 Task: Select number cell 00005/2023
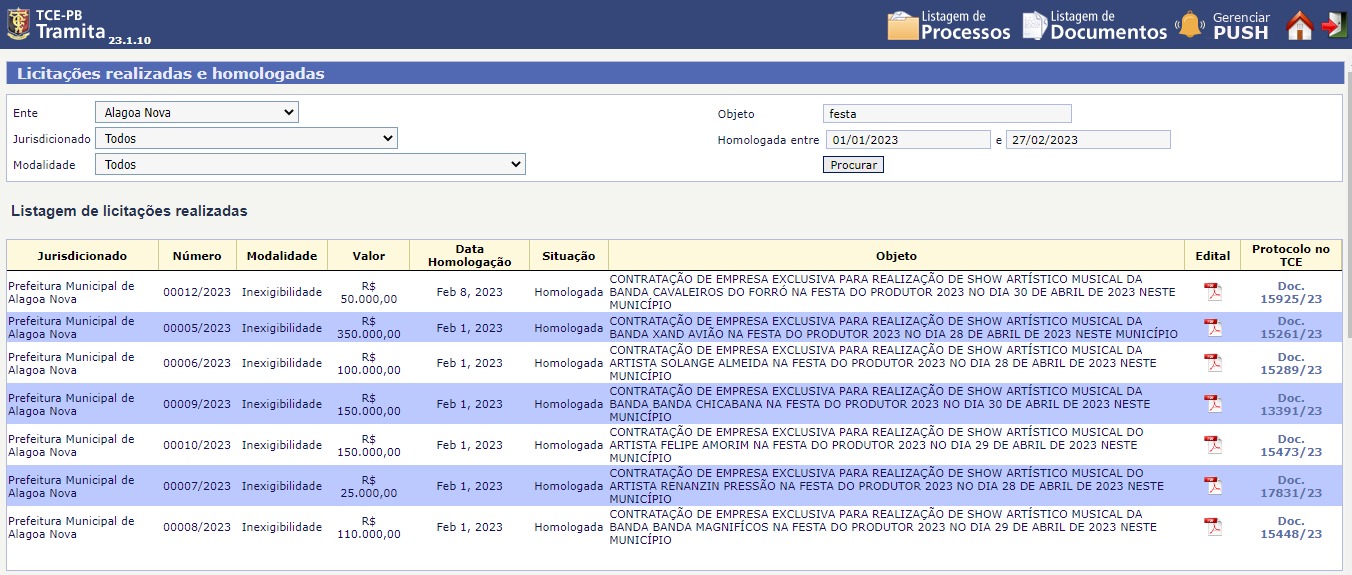(x=197, y=328)
